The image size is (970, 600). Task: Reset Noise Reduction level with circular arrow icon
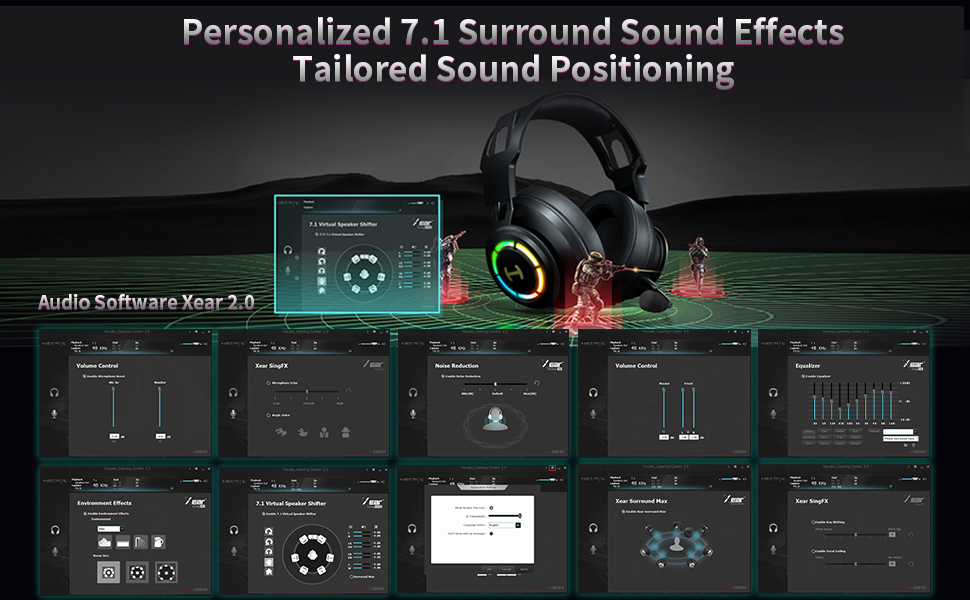click(536, 384)
